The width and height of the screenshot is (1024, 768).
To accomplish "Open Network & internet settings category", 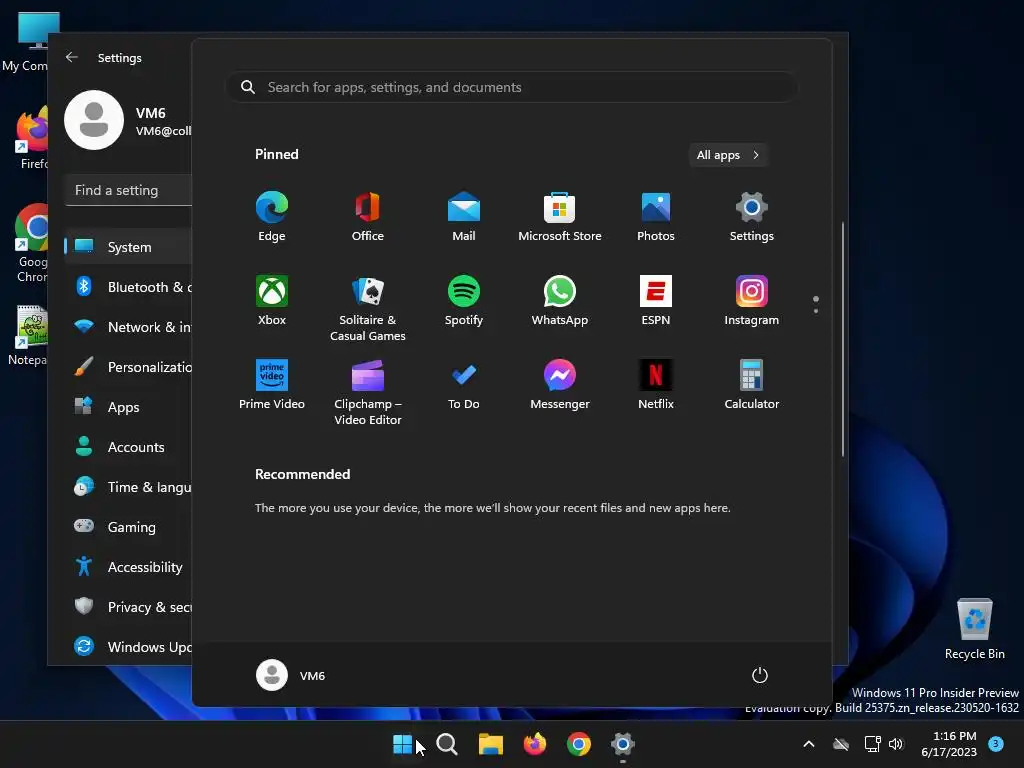I will pos(128,327).
